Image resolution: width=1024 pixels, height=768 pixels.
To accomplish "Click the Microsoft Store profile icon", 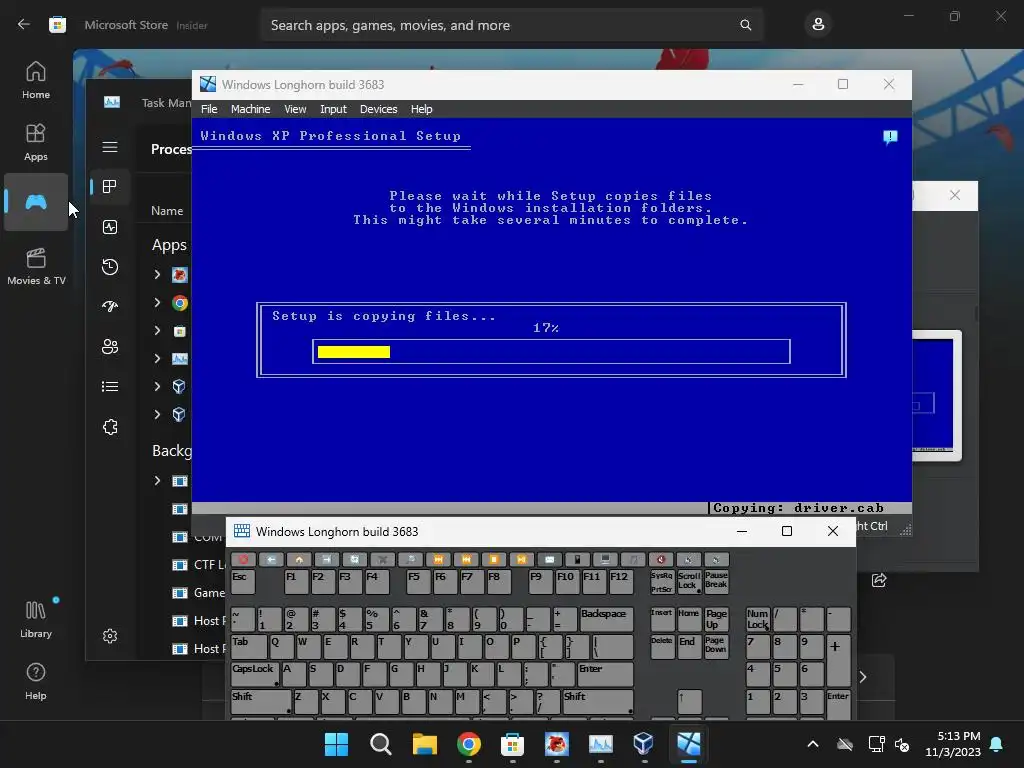I will pos(818,25).
